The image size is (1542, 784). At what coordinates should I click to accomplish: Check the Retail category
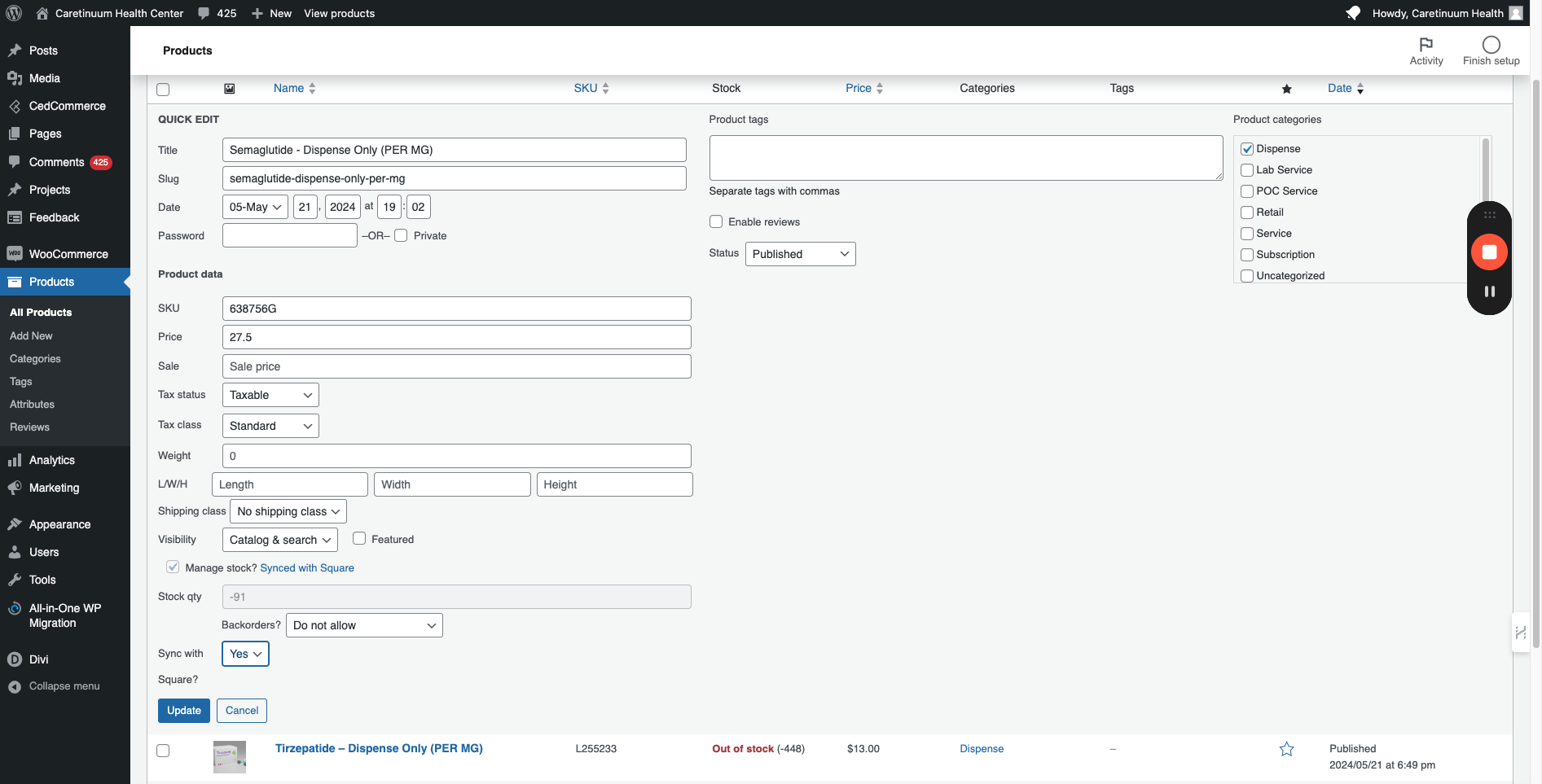[1247, 212]
